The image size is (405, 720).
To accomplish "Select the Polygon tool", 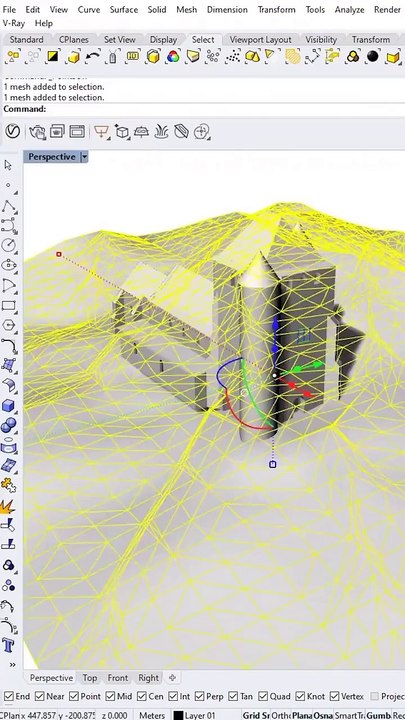I will 9,325.
